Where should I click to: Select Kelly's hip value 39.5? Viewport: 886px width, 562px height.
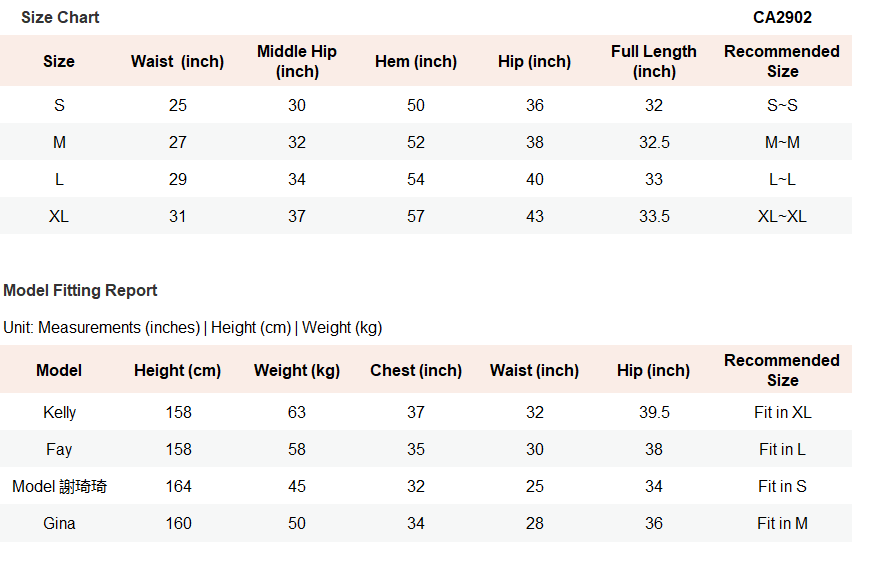point(654,413)
